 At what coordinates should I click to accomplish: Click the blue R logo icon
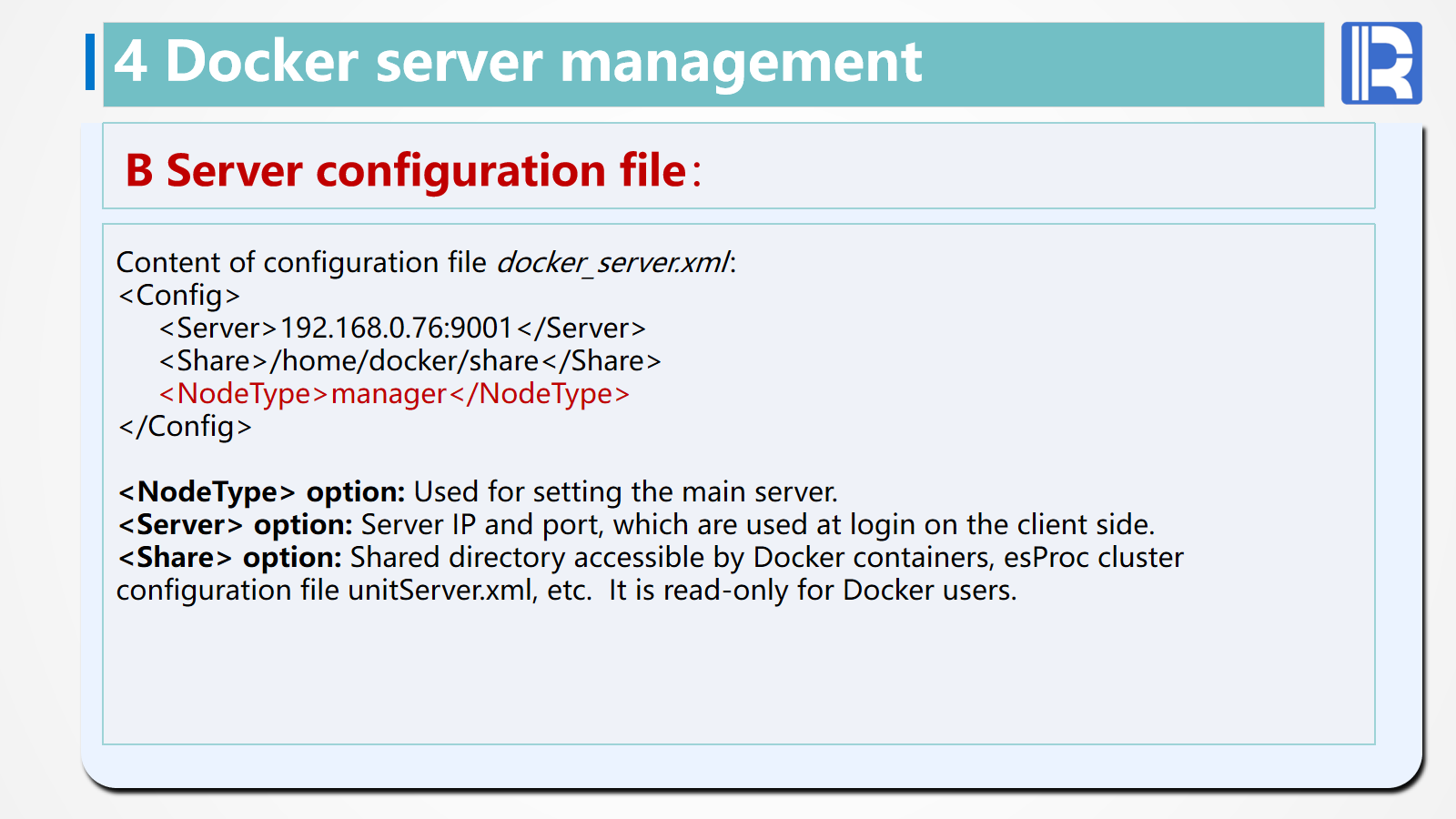click(x=1380, y=63)
